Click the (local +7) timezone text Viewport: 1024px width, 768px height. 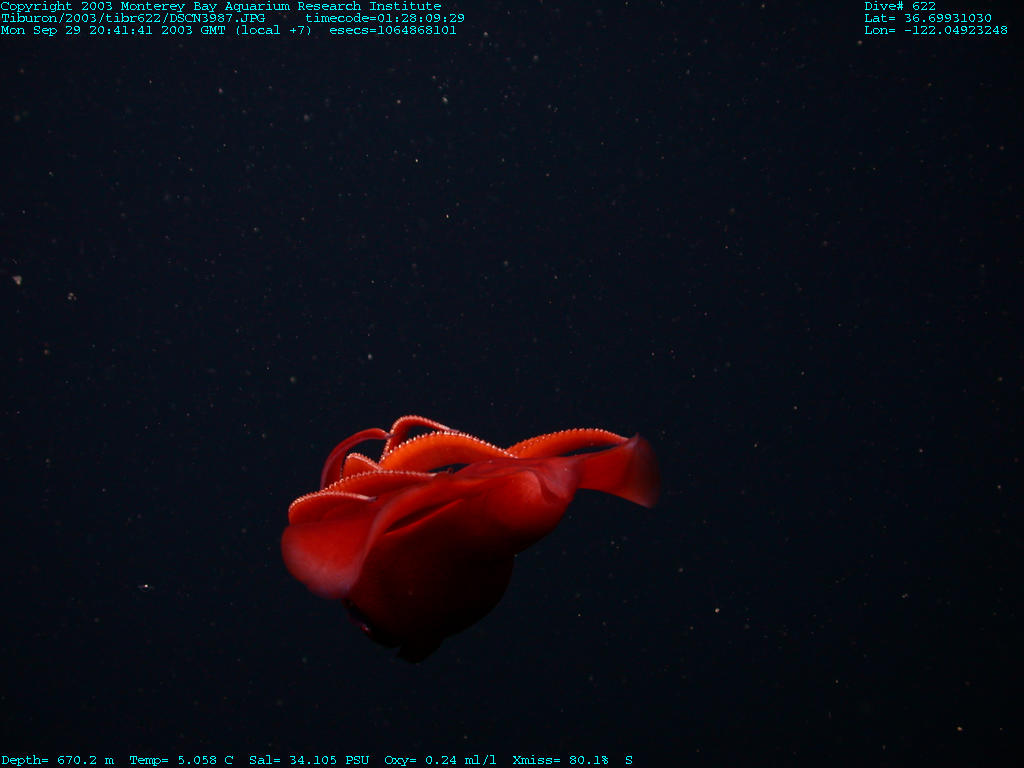(273, 30)
